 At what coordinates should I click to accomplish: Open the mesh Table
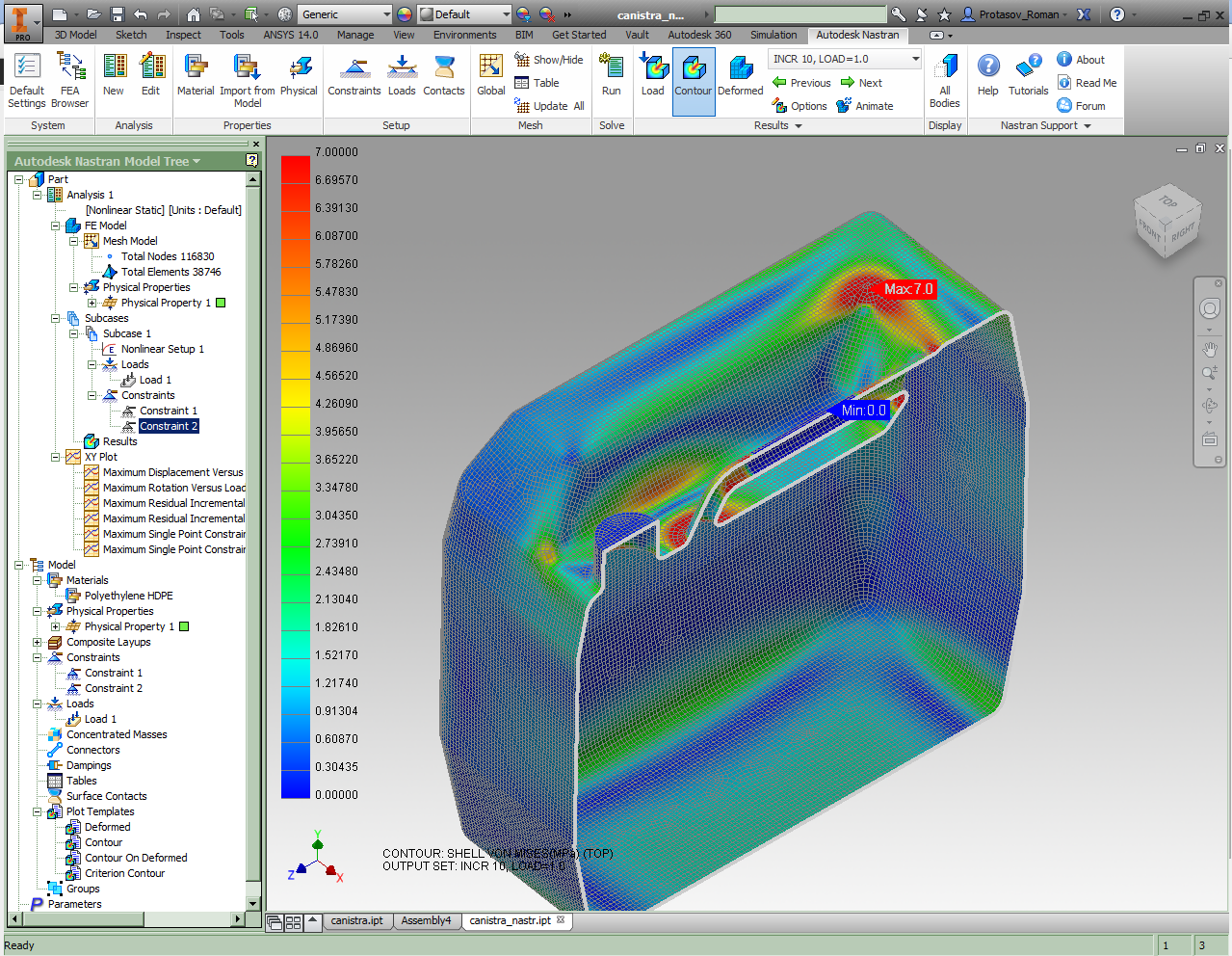[537, 83]
